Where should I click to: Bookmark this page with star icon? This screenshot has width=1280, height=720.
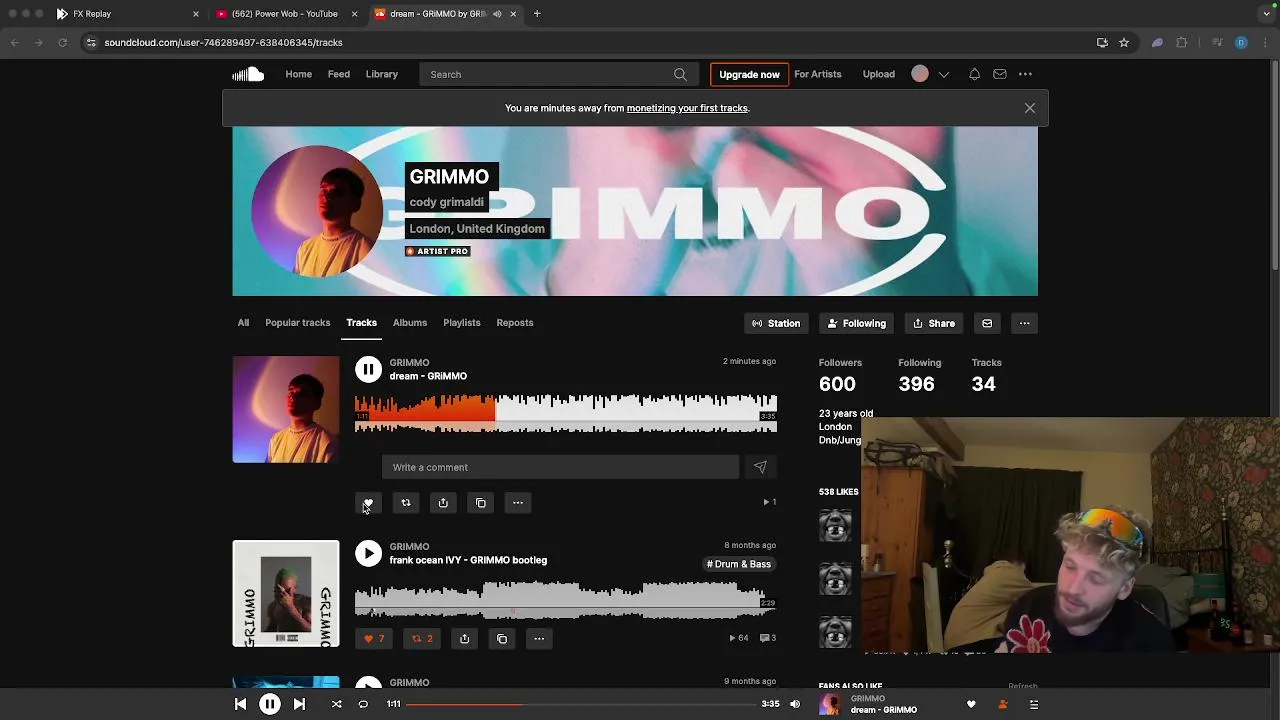click(x=1124, y=43)
